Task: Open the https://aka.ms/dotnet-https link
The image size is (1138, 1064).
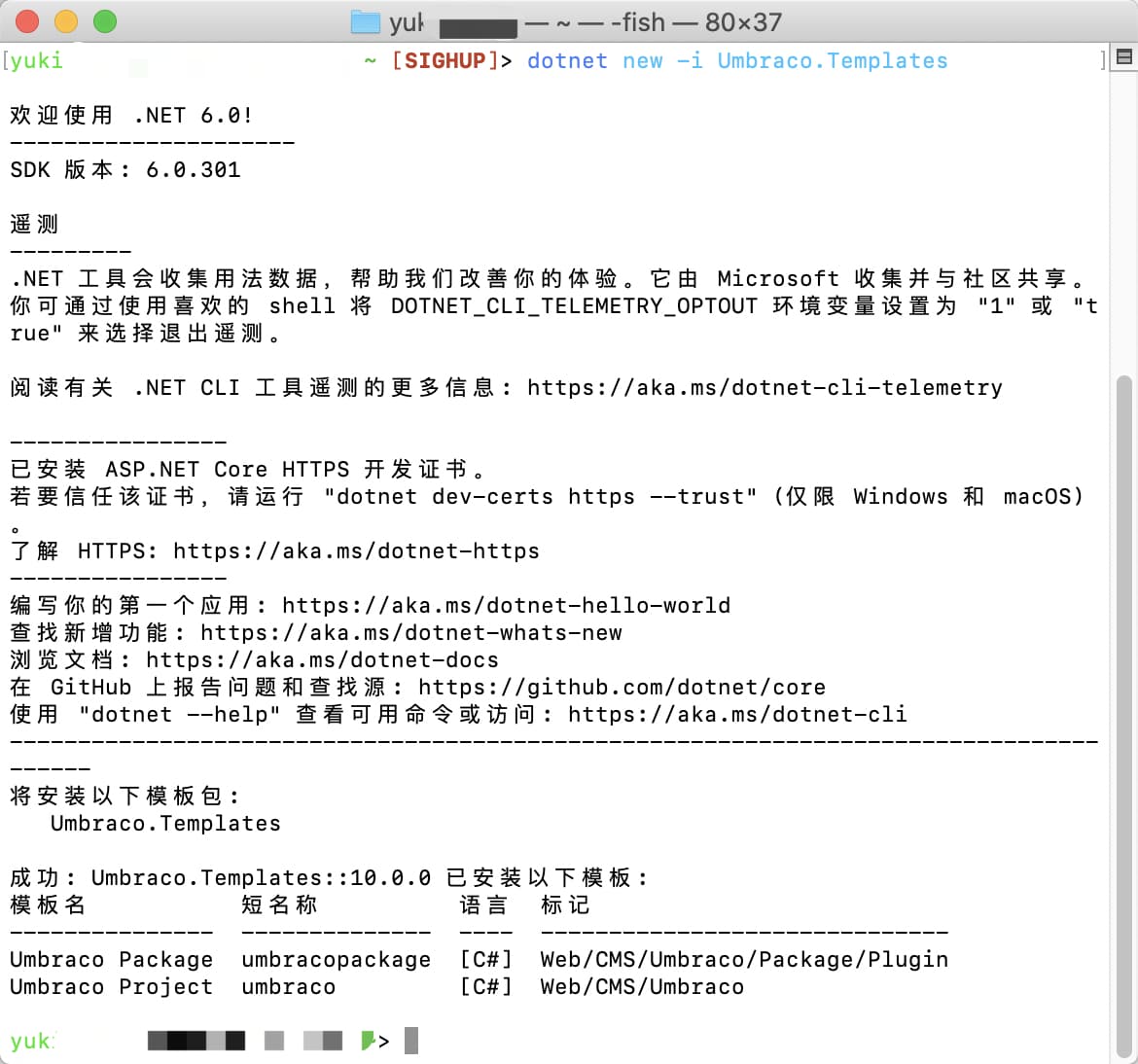Action: tap(356, 550)
